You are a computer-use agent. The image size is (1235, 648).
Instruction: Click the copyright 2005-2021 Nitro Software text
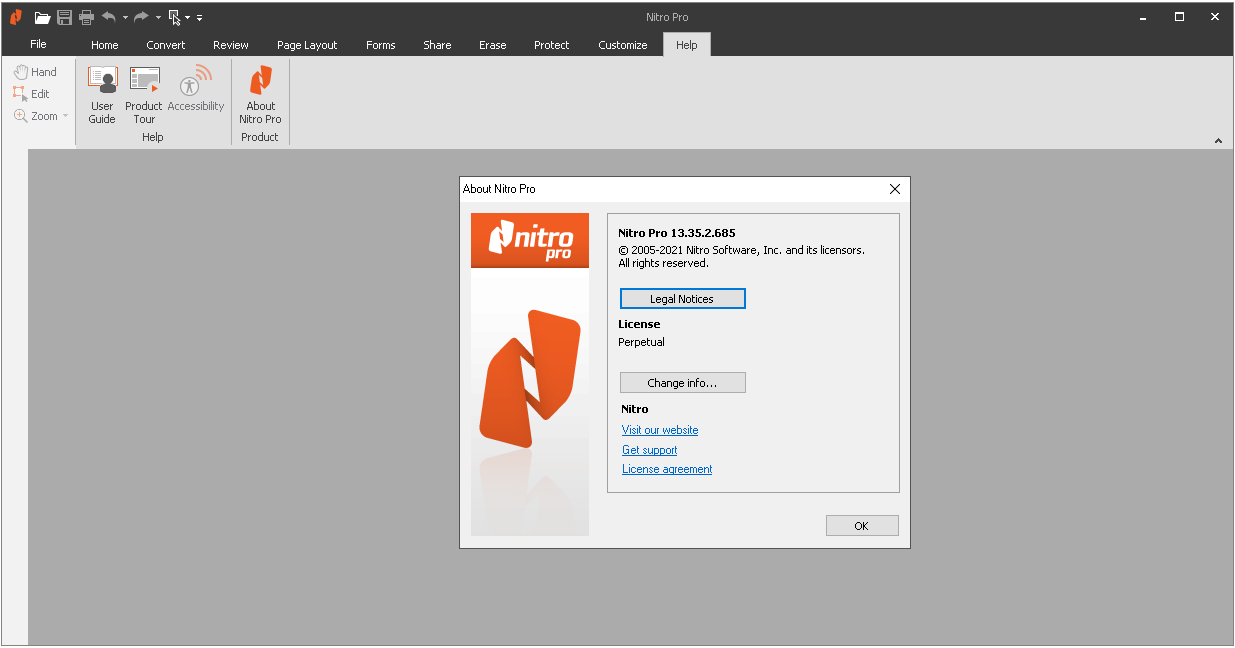pos(742,257)
